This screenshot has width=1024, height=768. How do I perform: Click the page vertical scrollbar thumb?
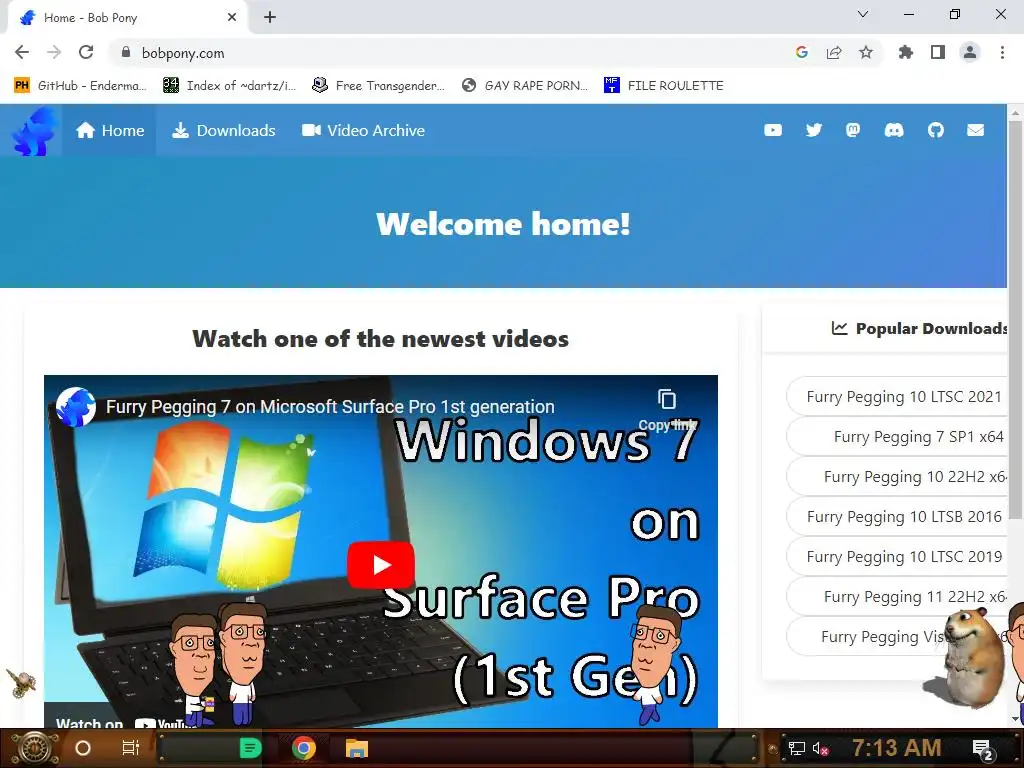tap(1016, 320)
